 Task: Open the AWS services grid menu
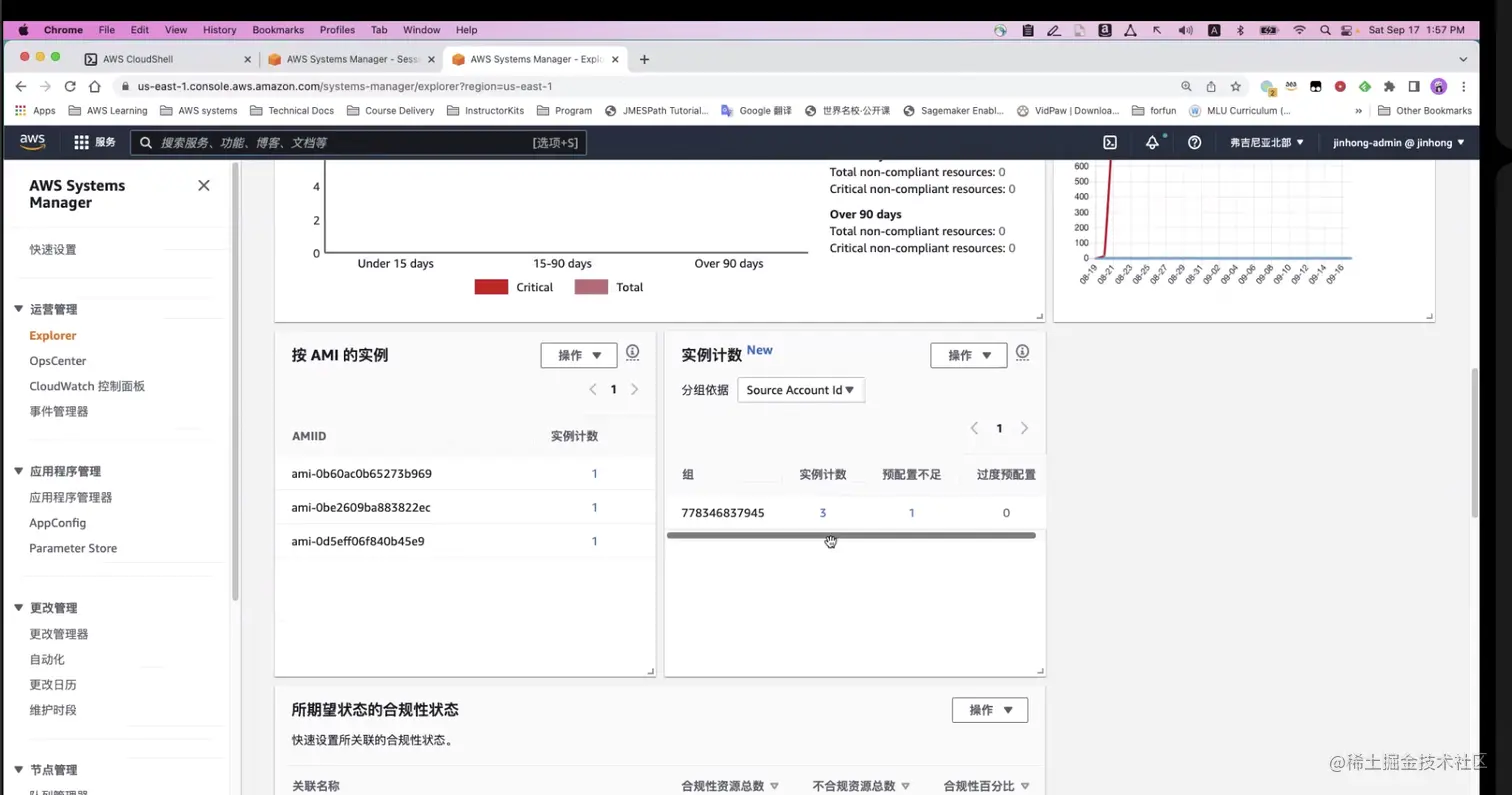coord(82,143)
